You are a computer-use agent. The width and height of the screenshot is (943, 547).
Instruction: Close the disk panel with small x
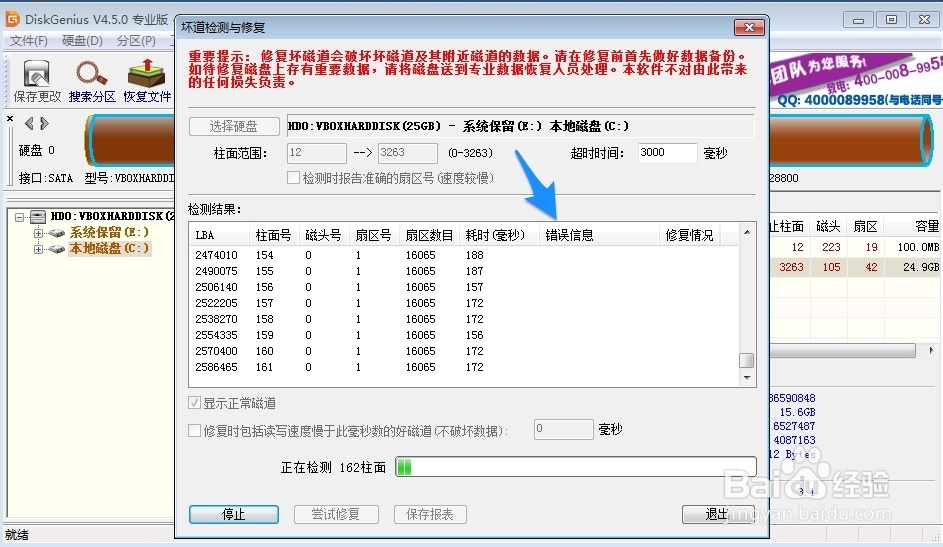(10, 118)
